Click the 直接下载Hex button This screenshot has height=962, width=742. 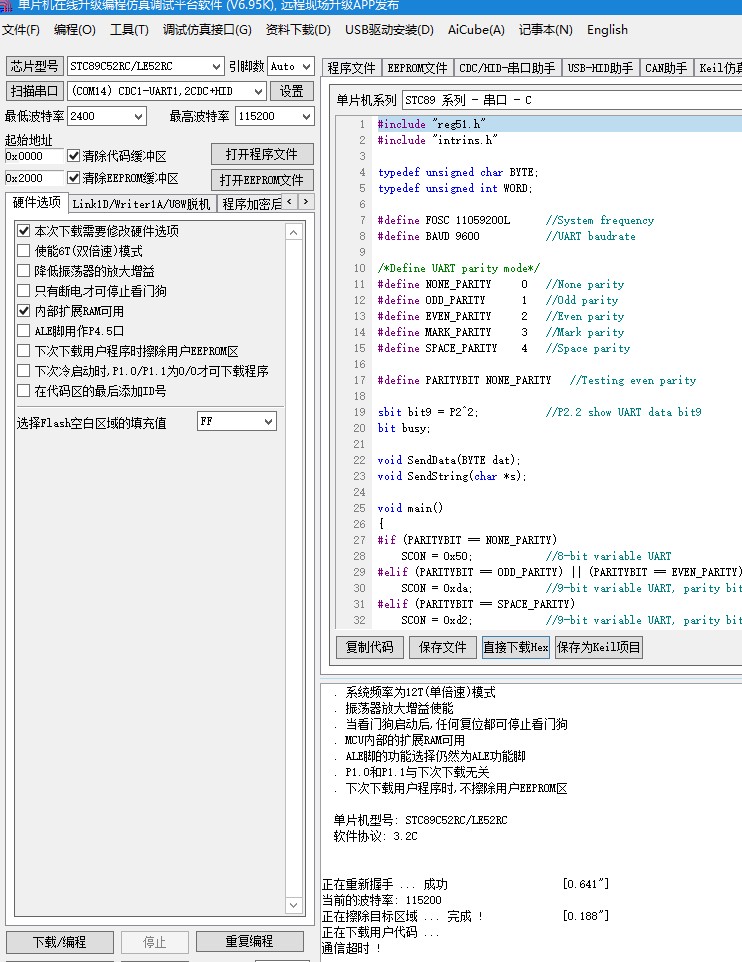(516, 647)
